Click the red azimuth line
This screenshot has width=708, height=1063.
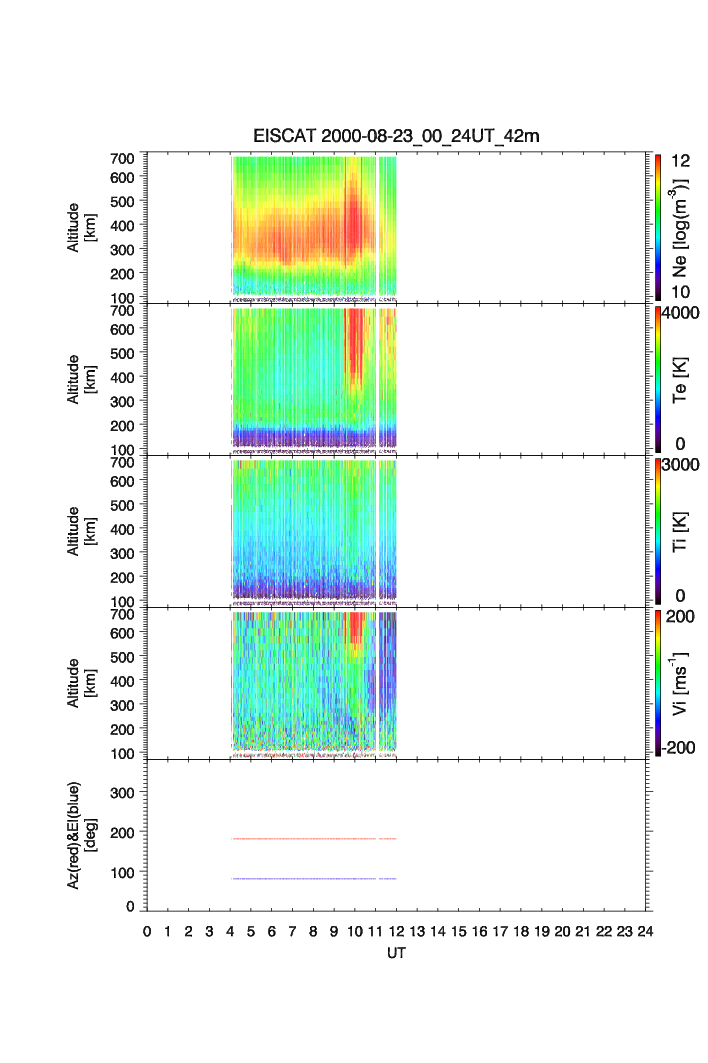pos(300,839)
